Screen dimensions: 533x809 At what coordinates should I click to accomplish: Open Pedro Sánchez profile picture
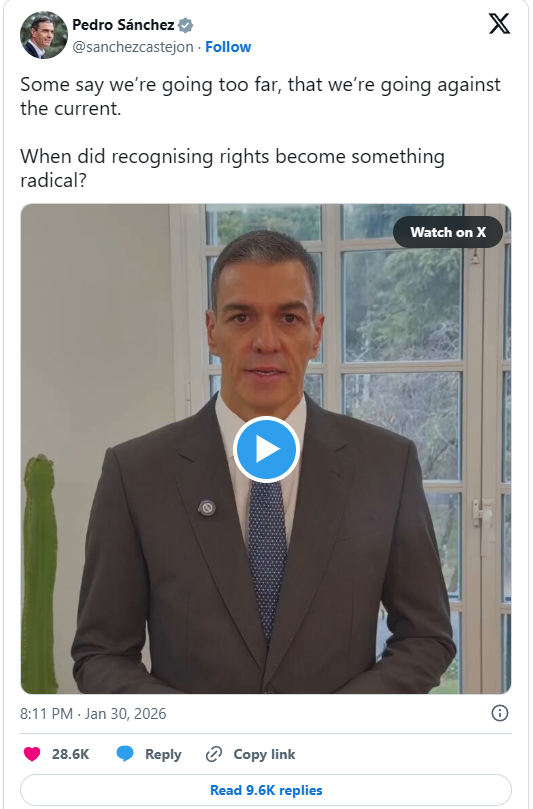pos(43,35)
